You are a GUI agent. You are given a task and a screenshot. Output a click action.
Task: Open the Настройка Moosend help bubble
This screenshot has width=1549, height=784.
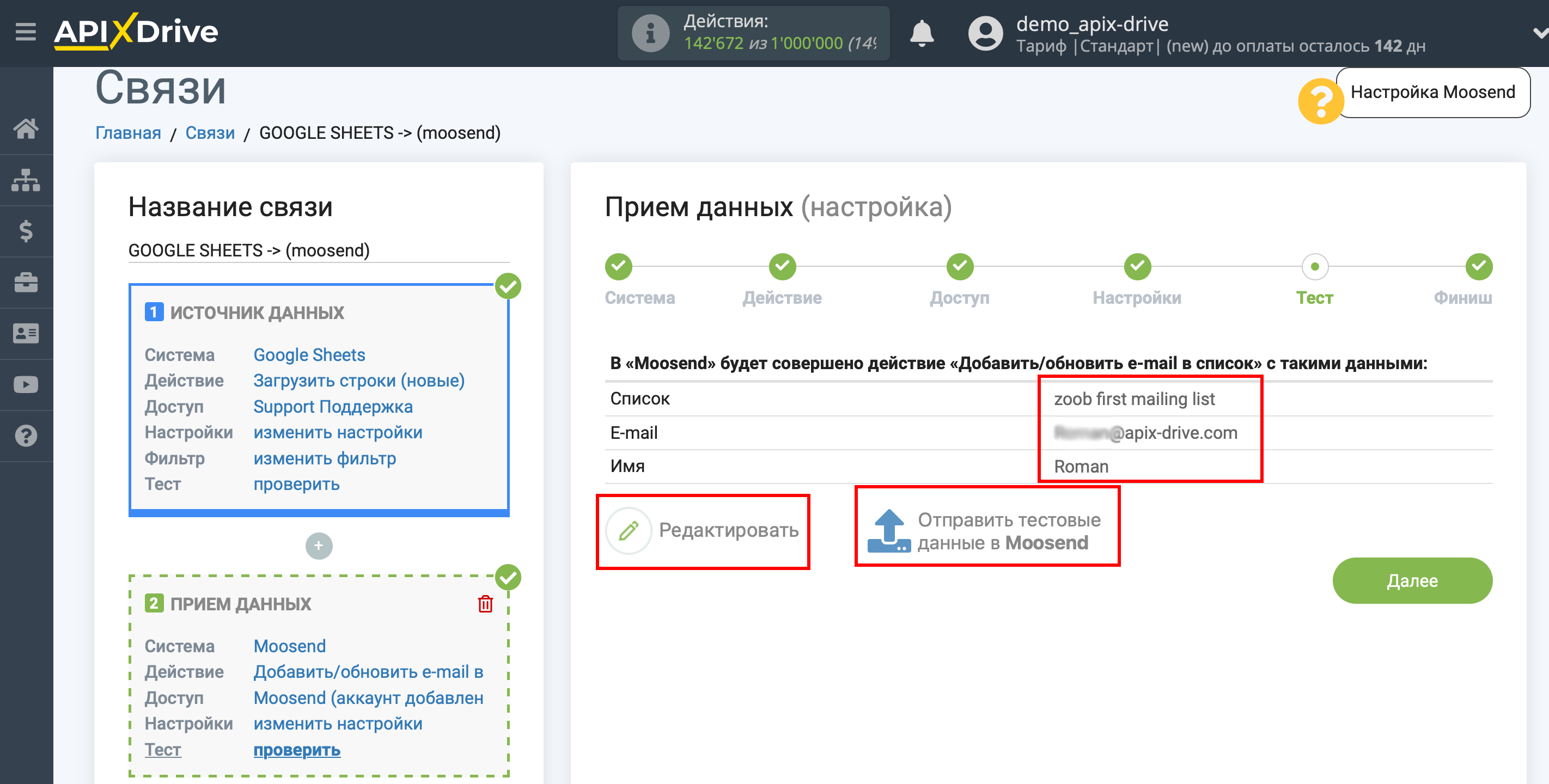click(x=1432, y=92)
